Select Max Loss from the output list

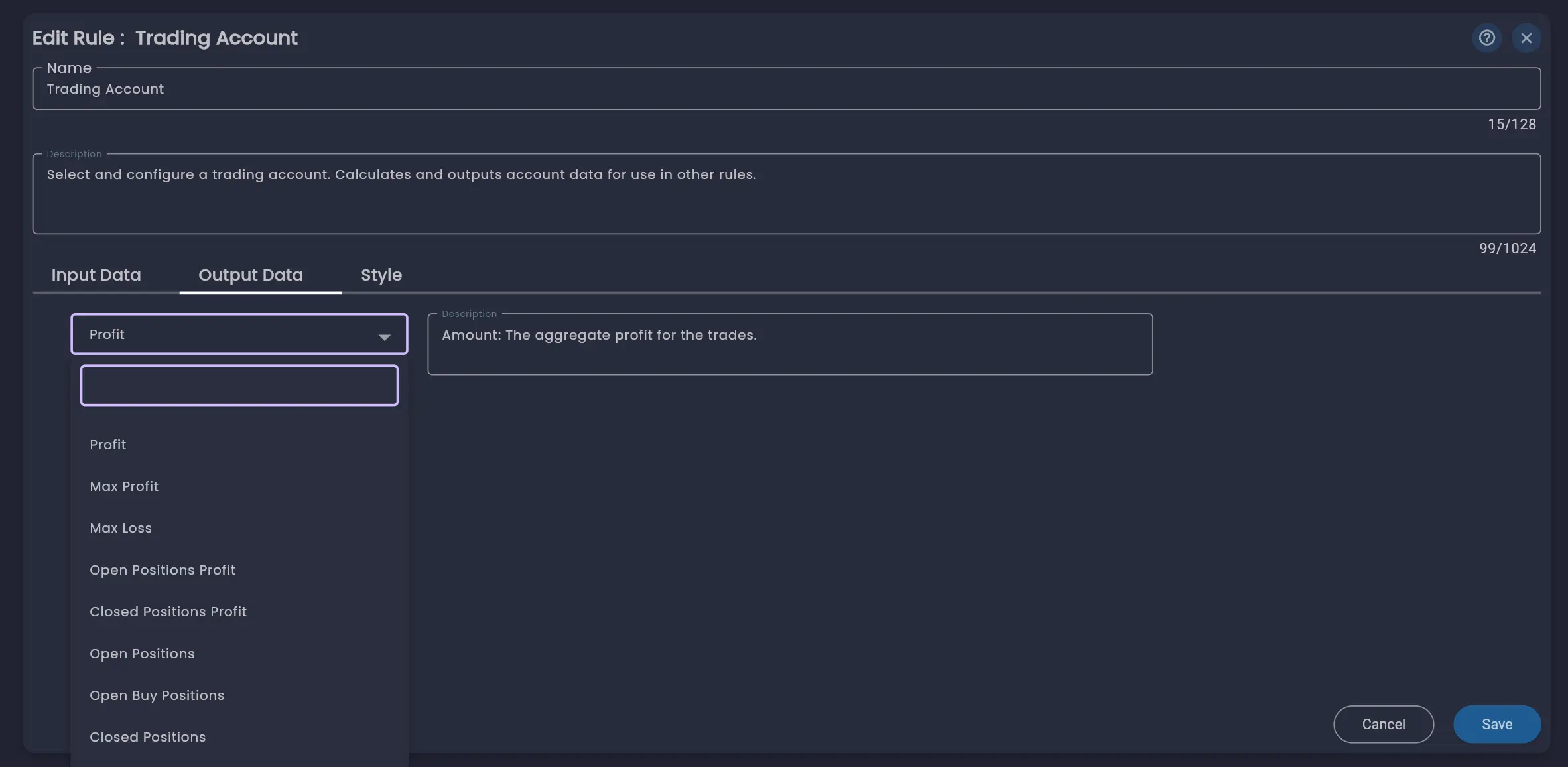click(x=121, y=528)
